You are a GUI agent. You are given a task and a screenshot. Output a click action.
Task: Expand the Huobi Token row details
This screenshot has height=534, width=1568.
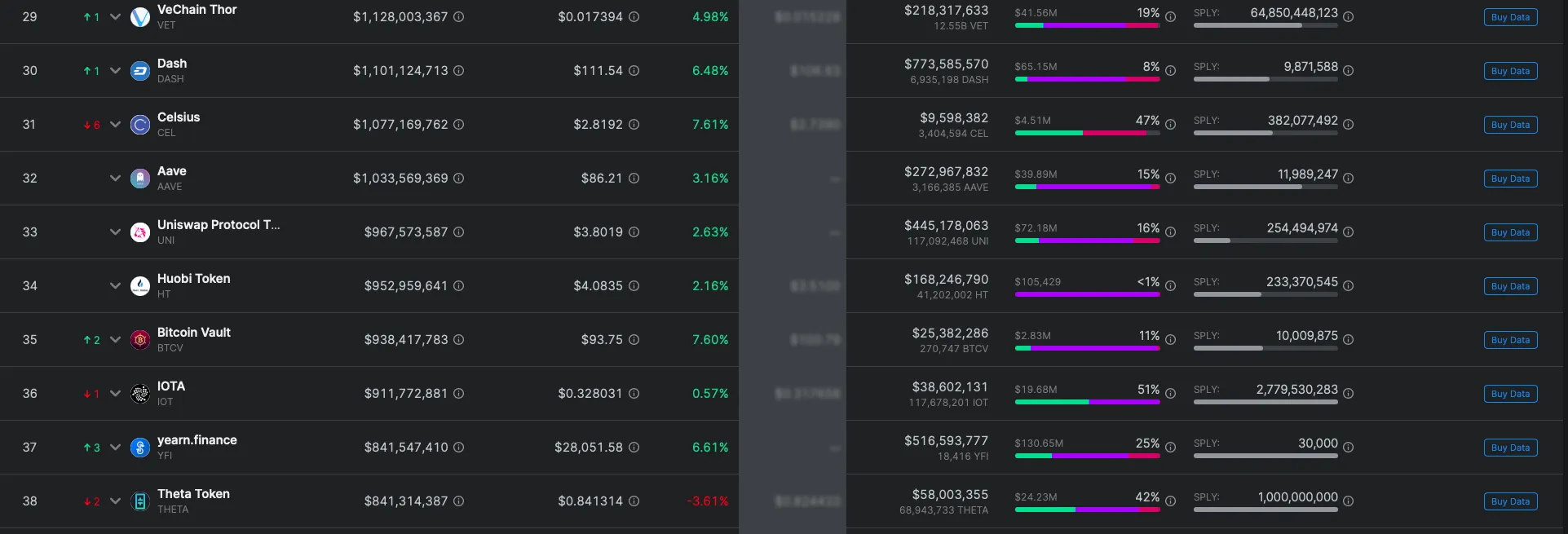115,286
